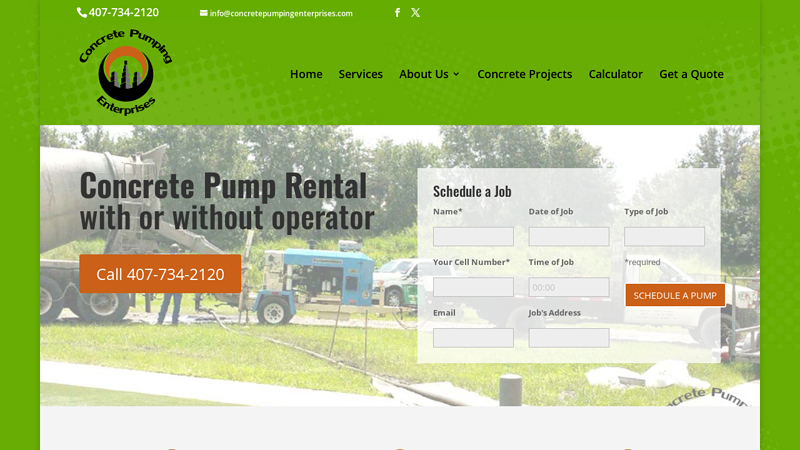This screenshot has height=450, width=800.
Task: Click the Concrete Pump Rental headline
Action: 223,185
